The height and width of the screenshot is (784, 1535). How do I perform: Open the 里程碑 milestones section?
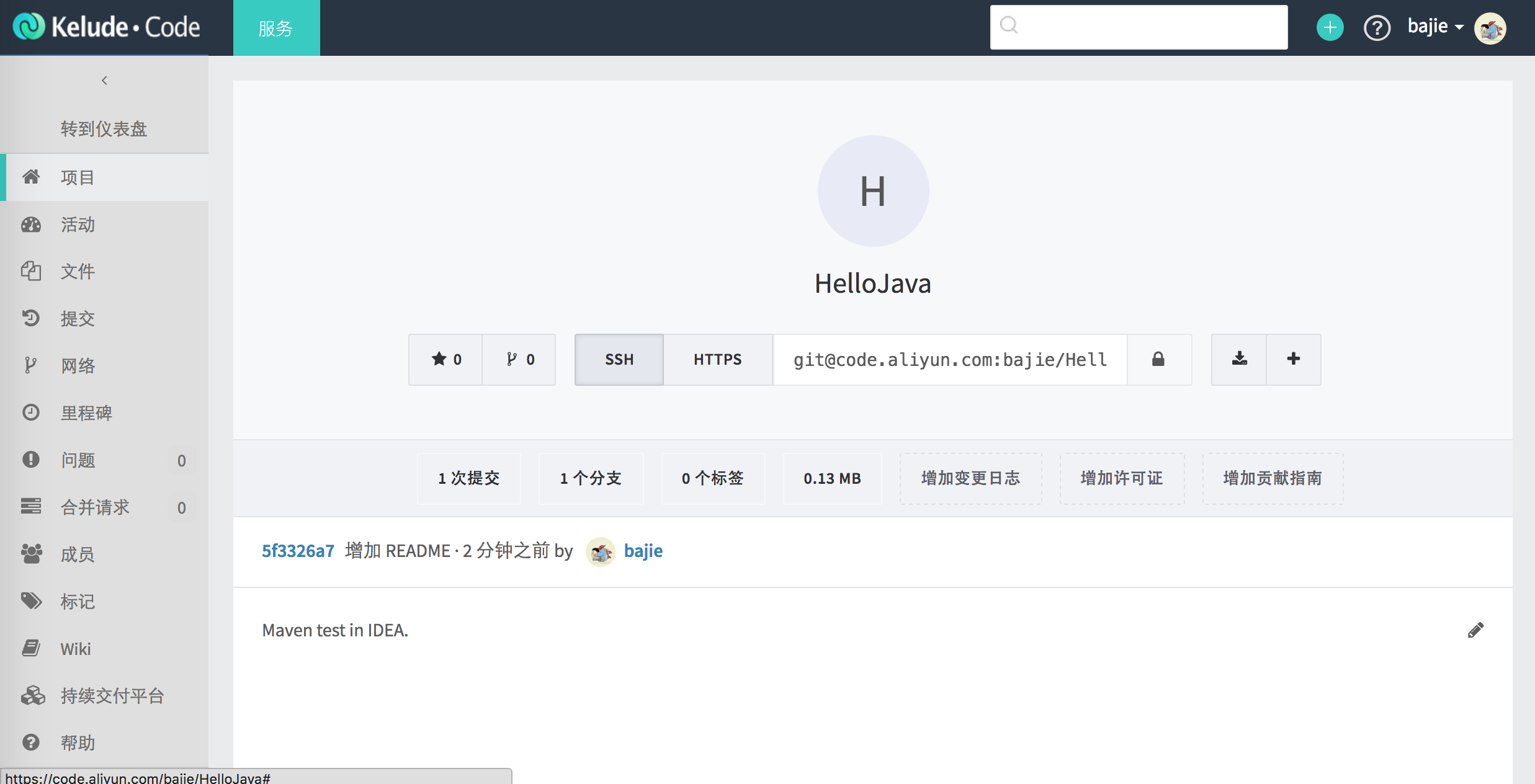point(87,413)
